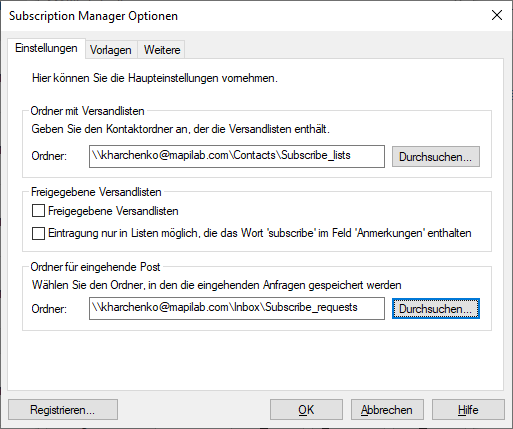This screenshot has width=513, height=429.
Task: Open the Weitere tab
Action: 162,50
